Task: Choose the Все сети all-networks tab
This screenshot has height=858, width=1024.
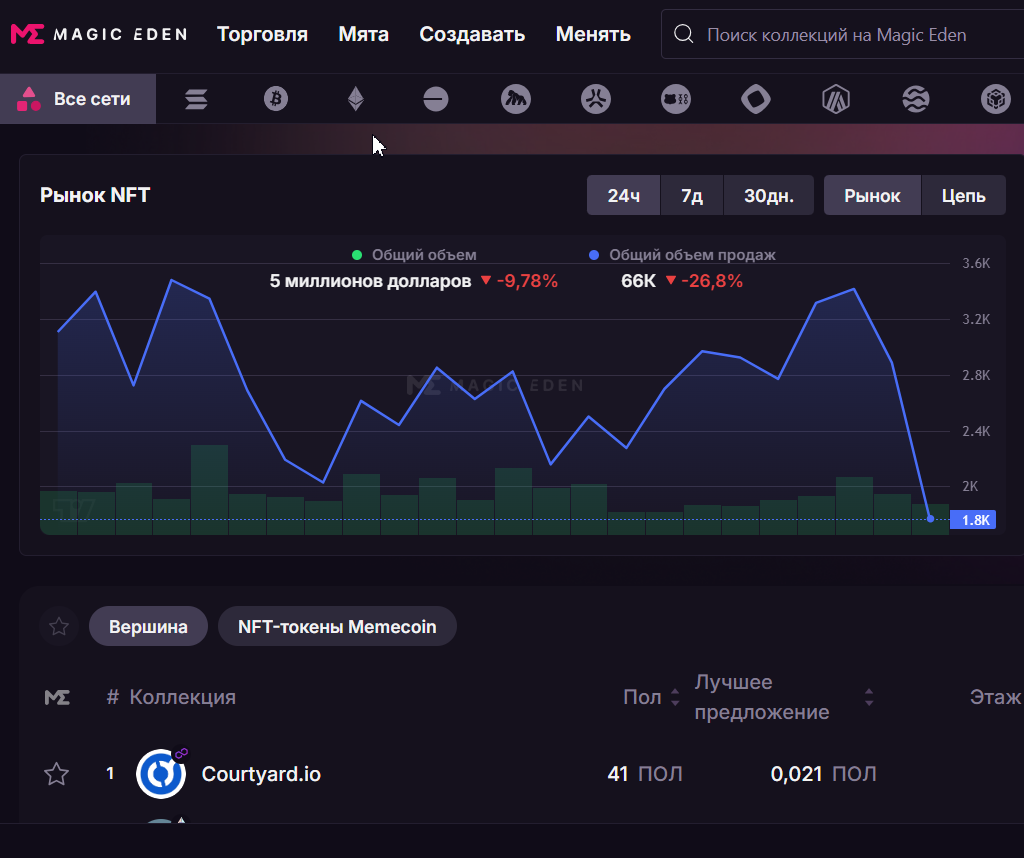Action: point(78,99)
